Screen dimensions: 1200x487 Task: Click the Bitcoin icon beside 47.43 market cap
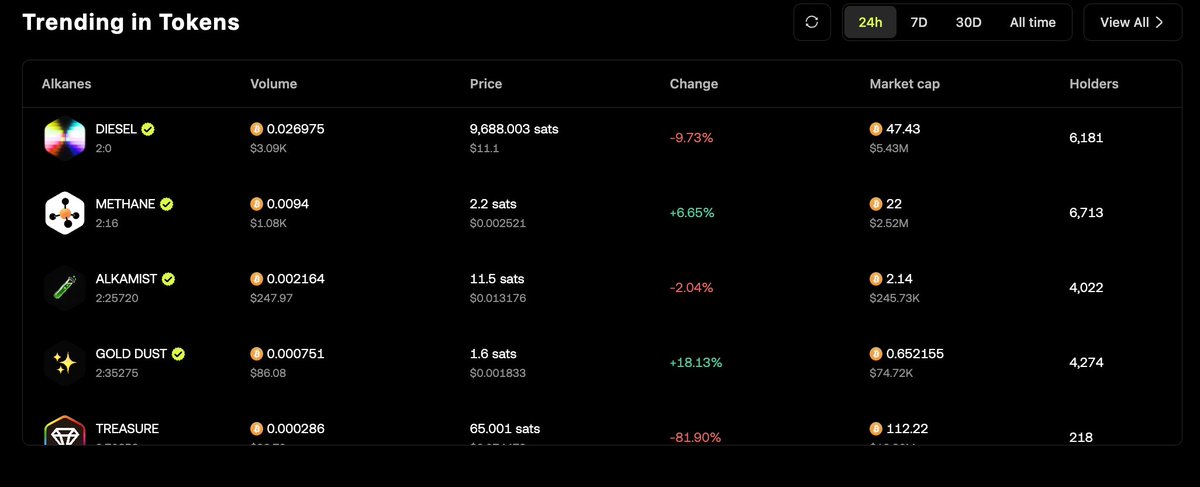(876, 129)
